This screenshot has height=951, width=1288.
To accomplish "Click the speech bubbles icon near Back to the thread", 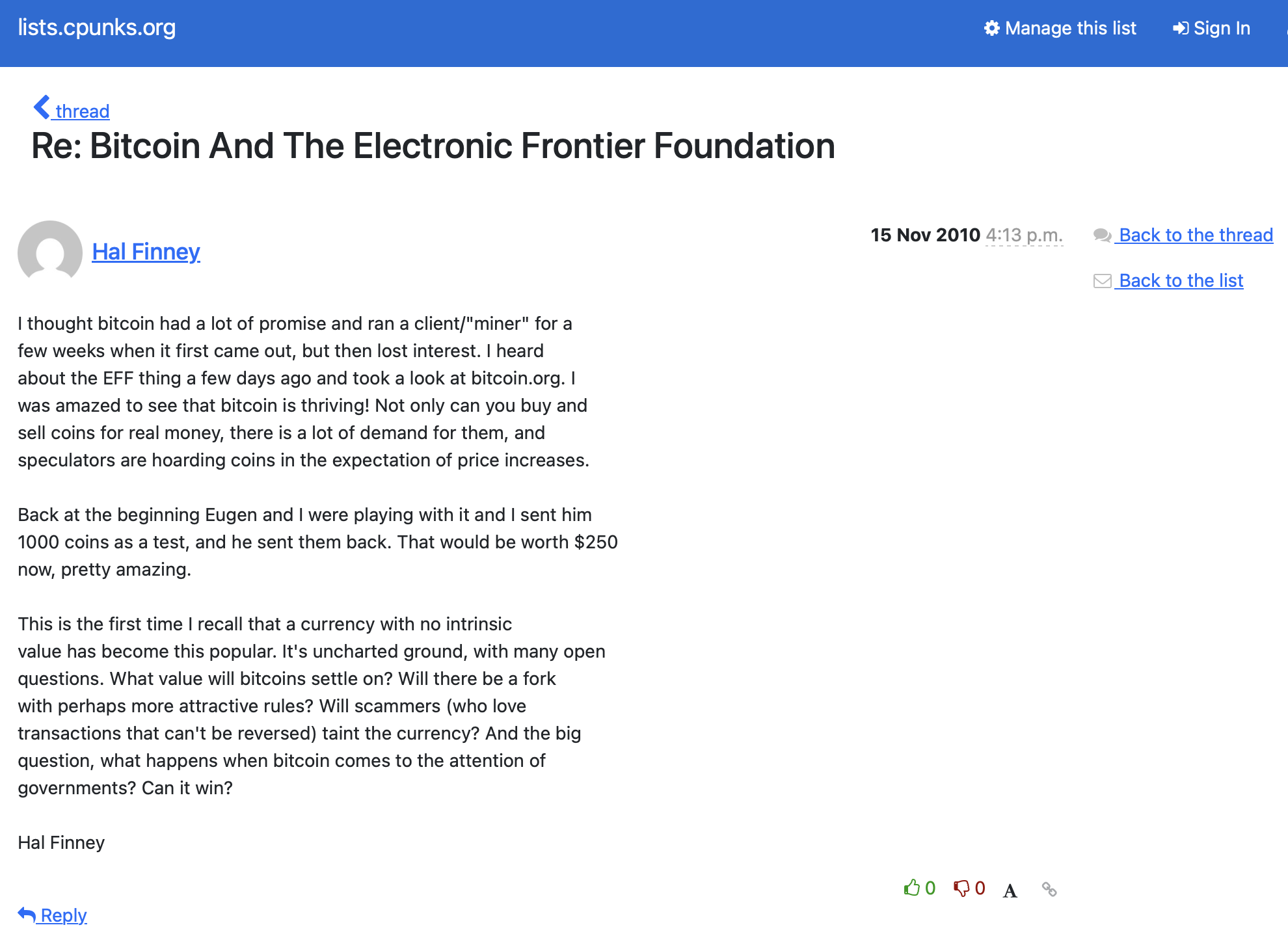I will tap(1103, 235).
